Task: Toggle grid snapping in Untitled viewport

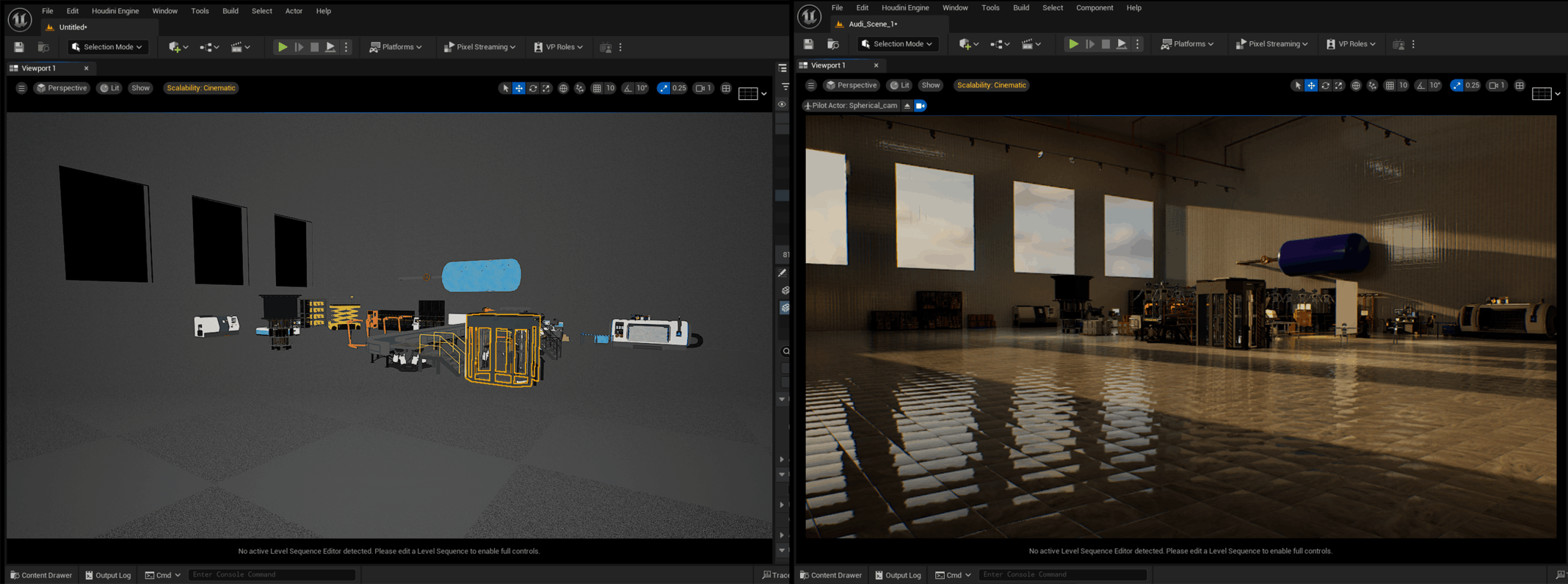Action: pyautogui.click(x=597, y=88)
